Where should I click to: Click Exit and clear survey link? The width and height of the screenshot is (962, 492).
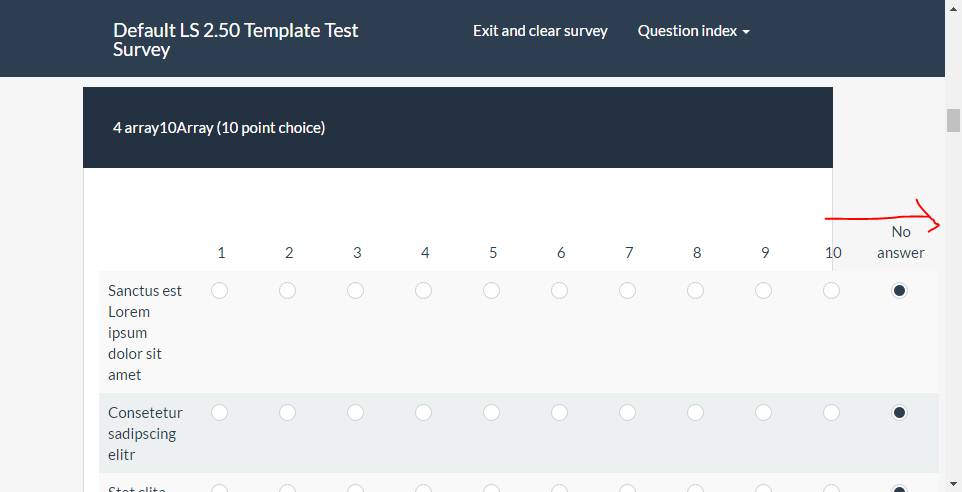[540, 31]
